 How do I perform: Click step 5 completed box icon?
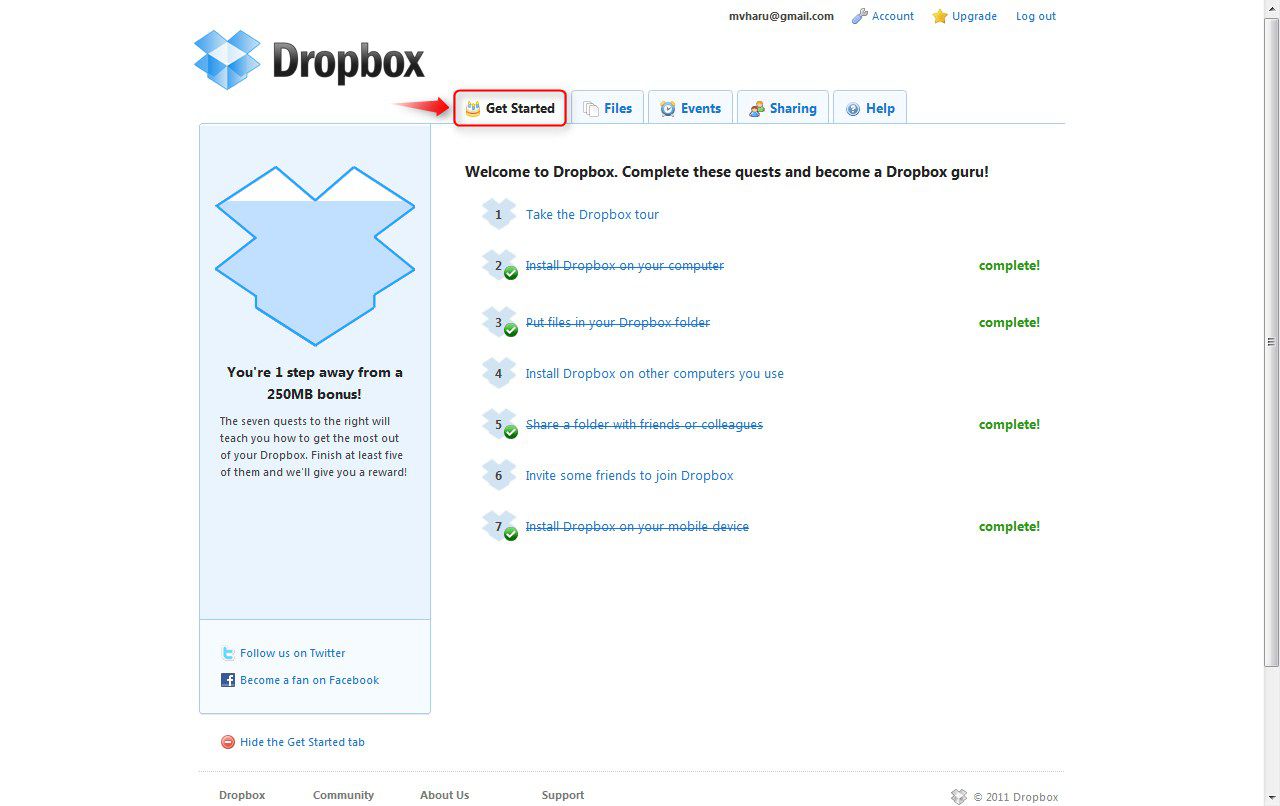coord(499,424)
